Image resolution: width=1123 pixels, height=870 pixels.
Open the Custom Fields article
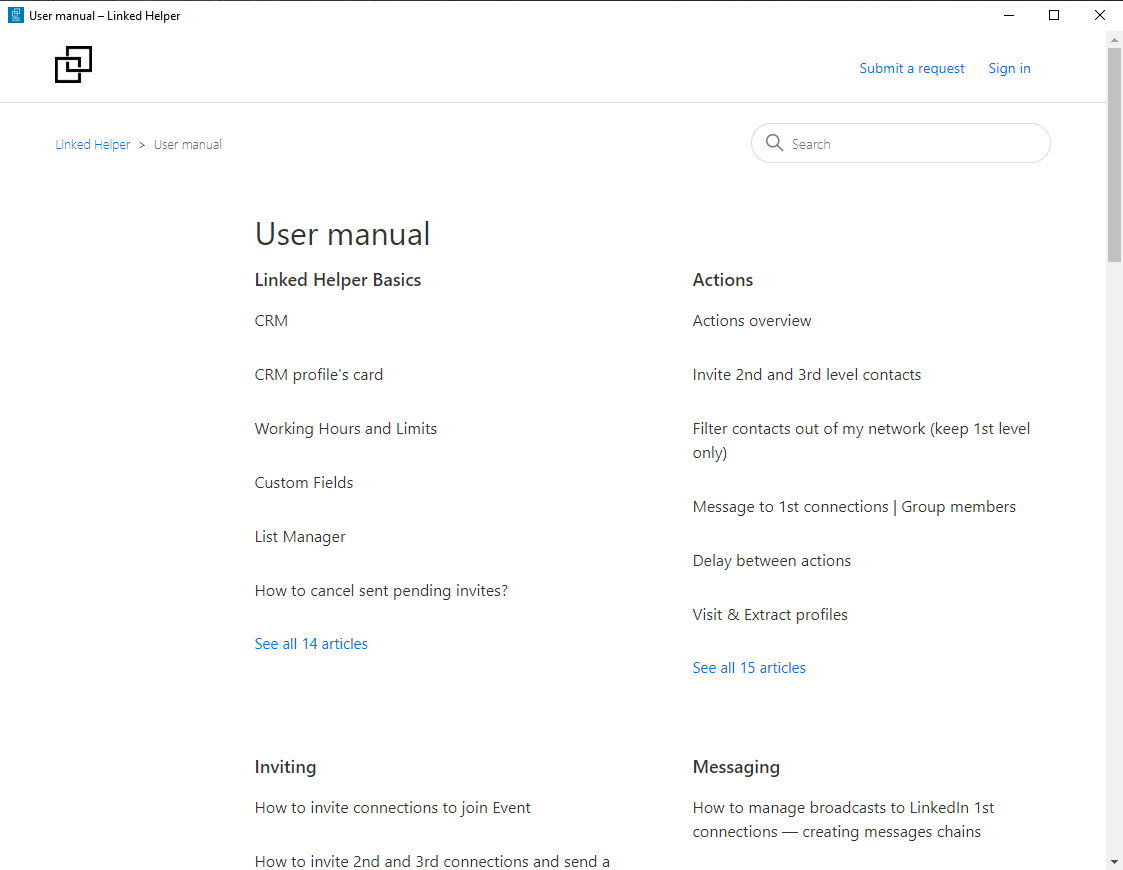pos(304,483)
